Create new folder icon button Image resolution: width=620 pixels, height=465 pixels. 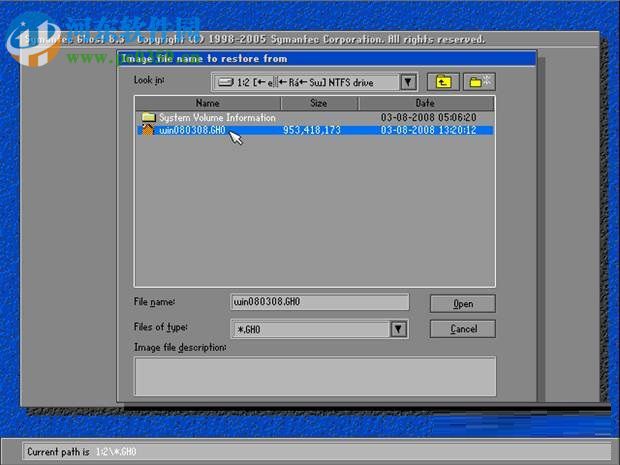tap(479, 82)
